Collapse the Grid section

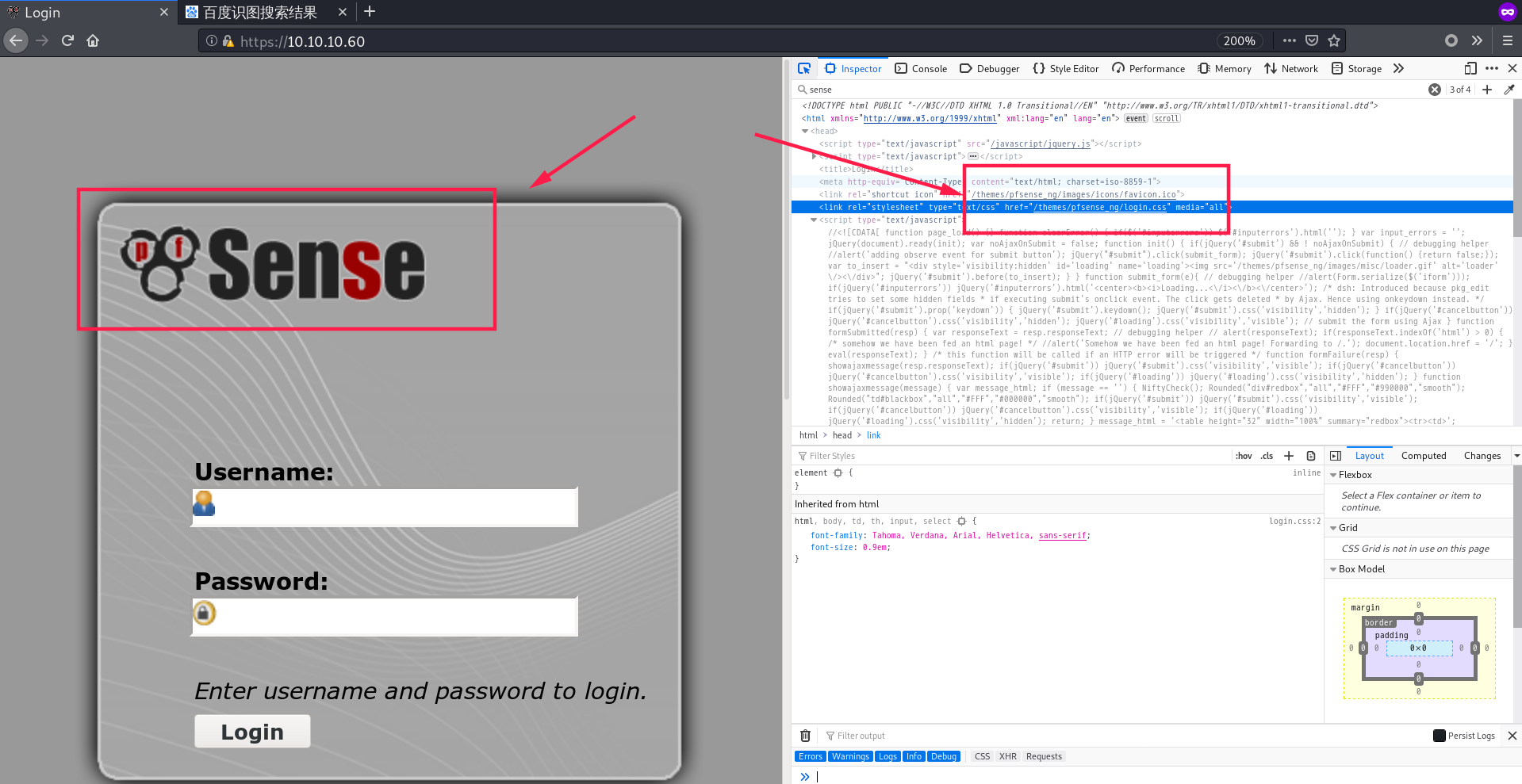[1333, 528]
